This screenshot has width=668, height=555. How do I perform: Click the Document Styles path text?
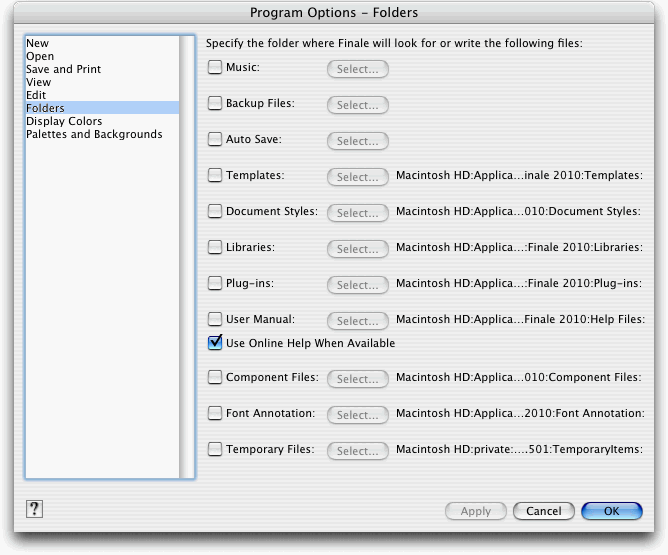(518, 211)
